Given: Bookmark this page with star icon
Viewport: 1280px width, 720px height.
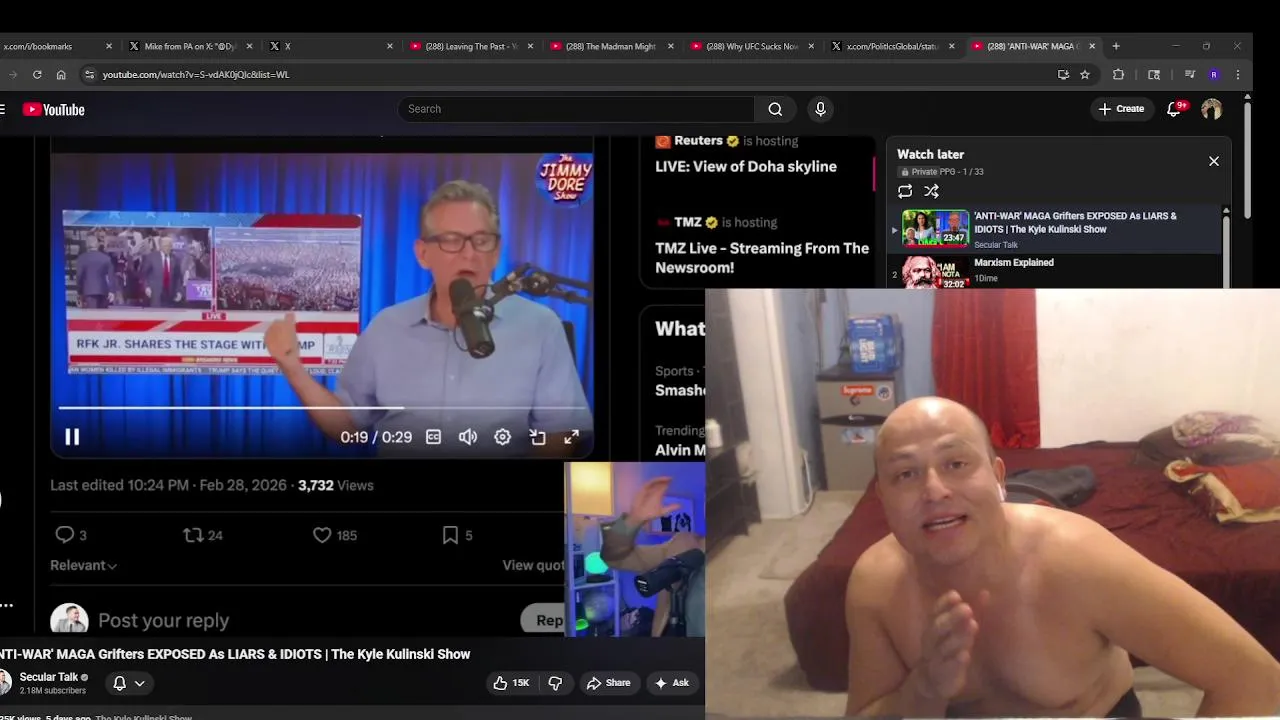Looking at the screenshot, I should 1085,74.
